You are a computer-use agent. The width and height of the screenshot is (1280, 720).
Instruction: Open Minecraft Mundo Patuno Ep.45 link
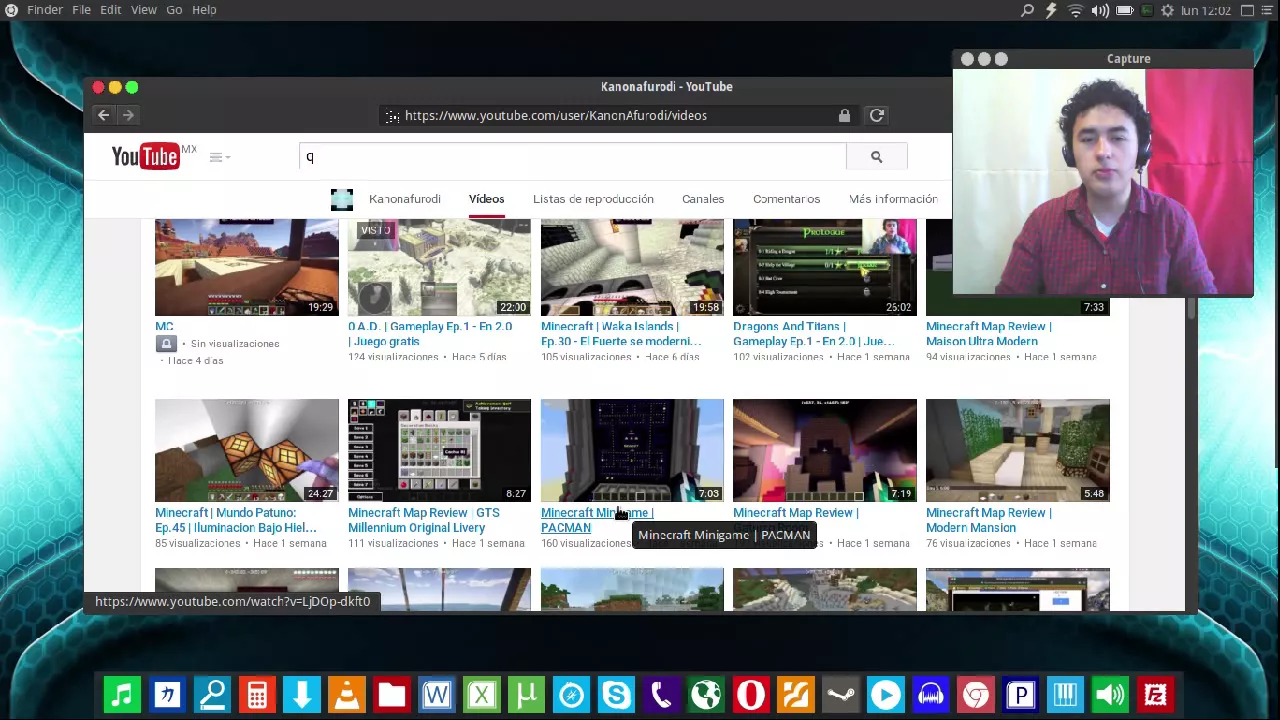pos(235,520)
